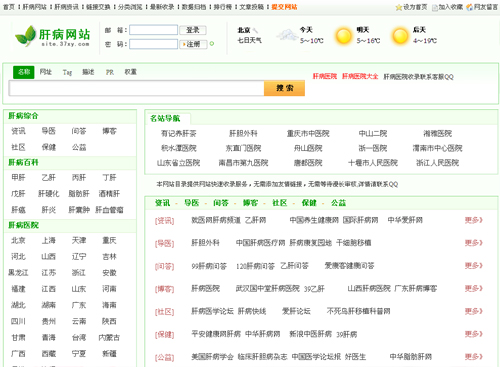Click 更多 in the [保健] row

click(x=474, y=334)
